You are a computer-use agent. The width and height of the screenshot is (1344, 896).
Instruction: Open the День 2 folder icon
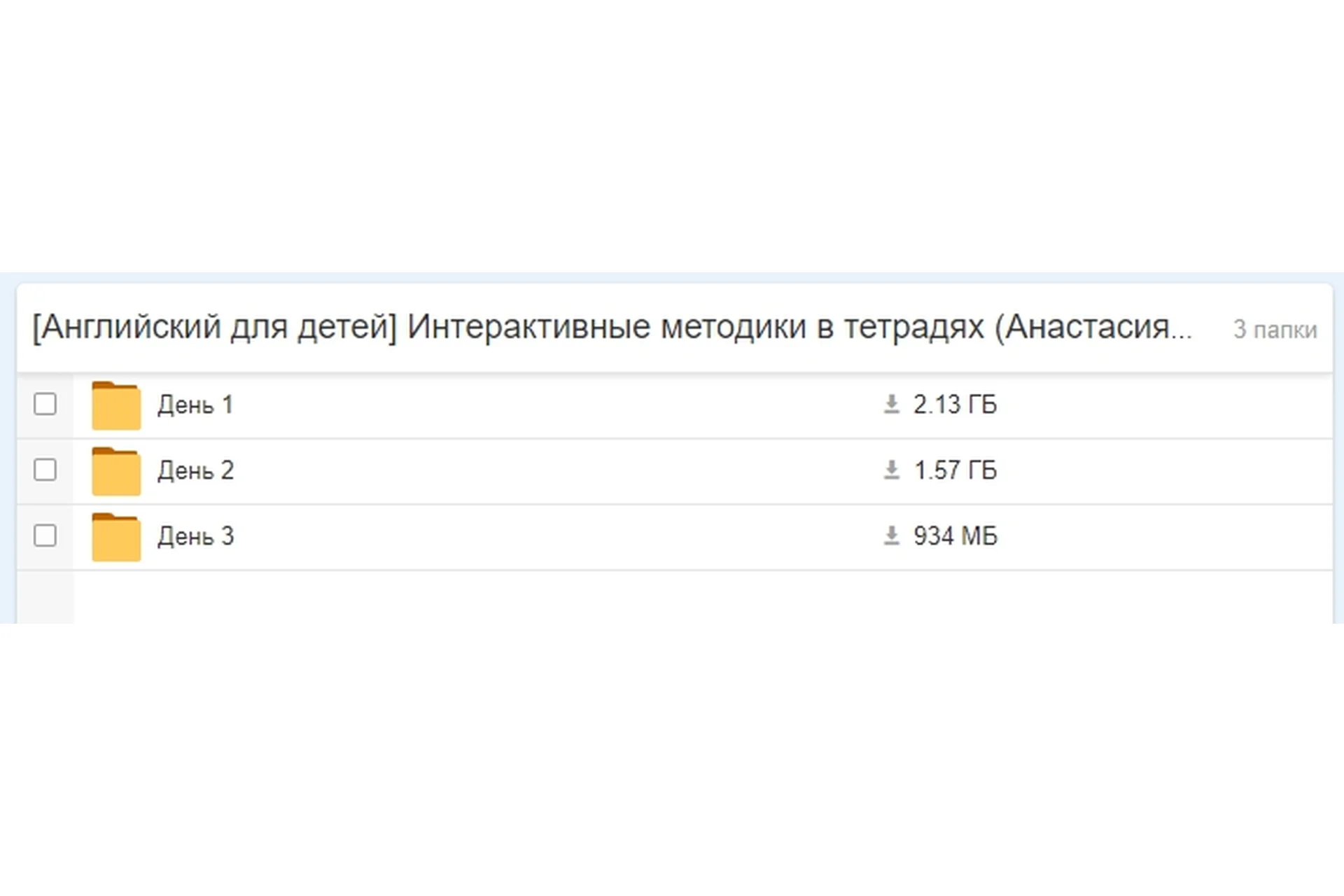coord(116,471)
